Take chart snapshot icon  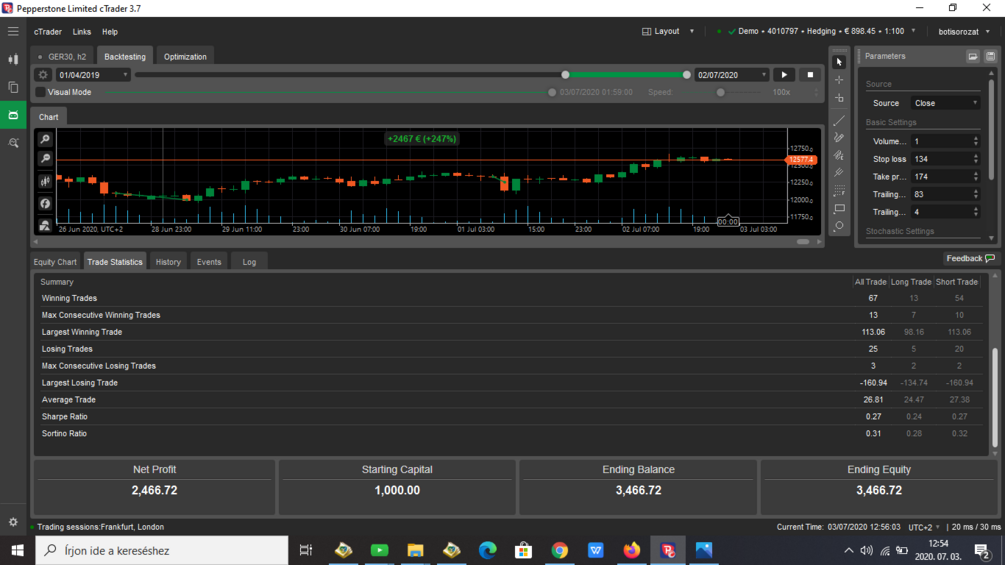[x=45, y=225]
